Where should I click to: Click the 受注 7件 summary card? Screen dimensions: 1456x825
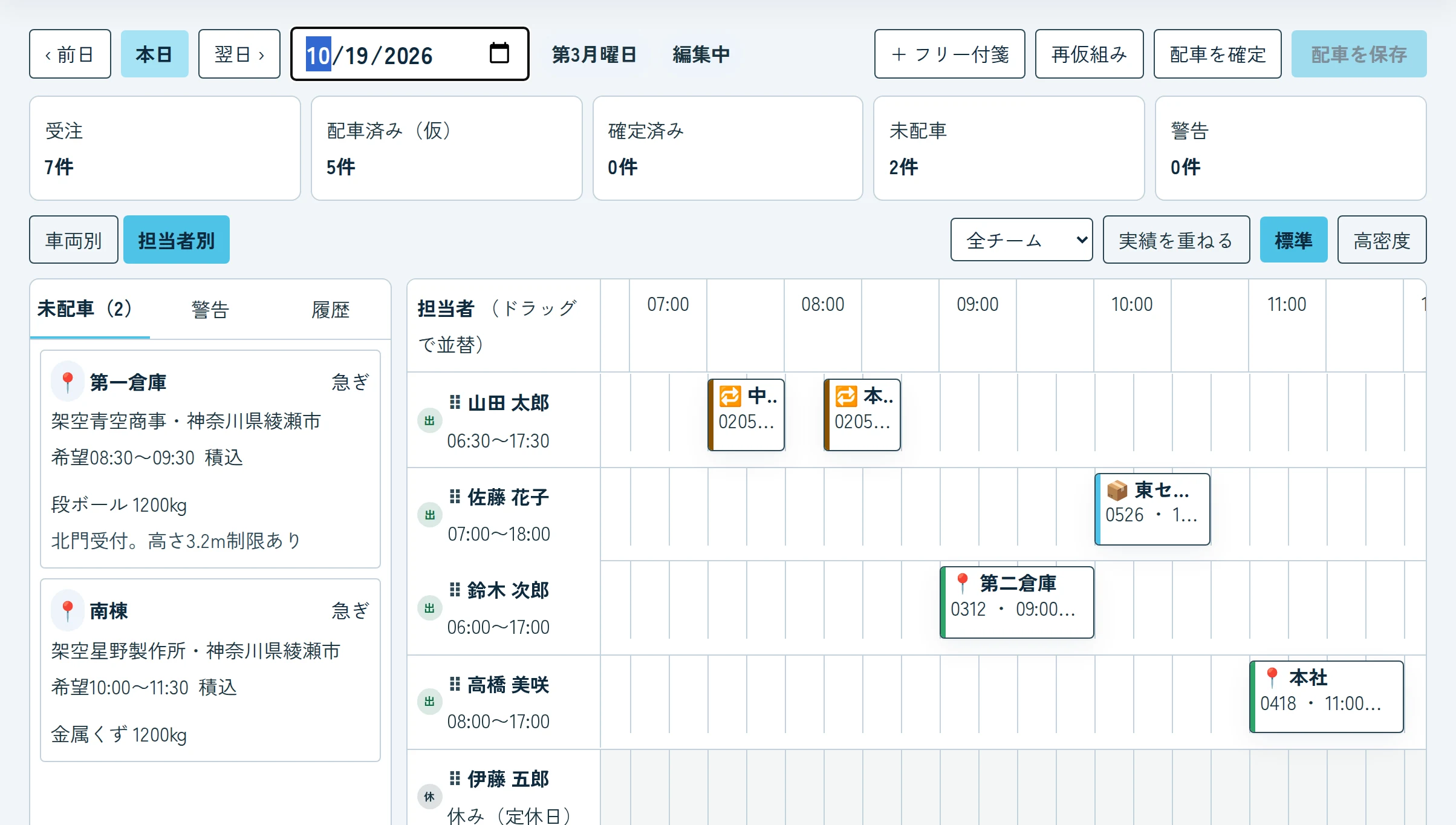pos(165,148)
